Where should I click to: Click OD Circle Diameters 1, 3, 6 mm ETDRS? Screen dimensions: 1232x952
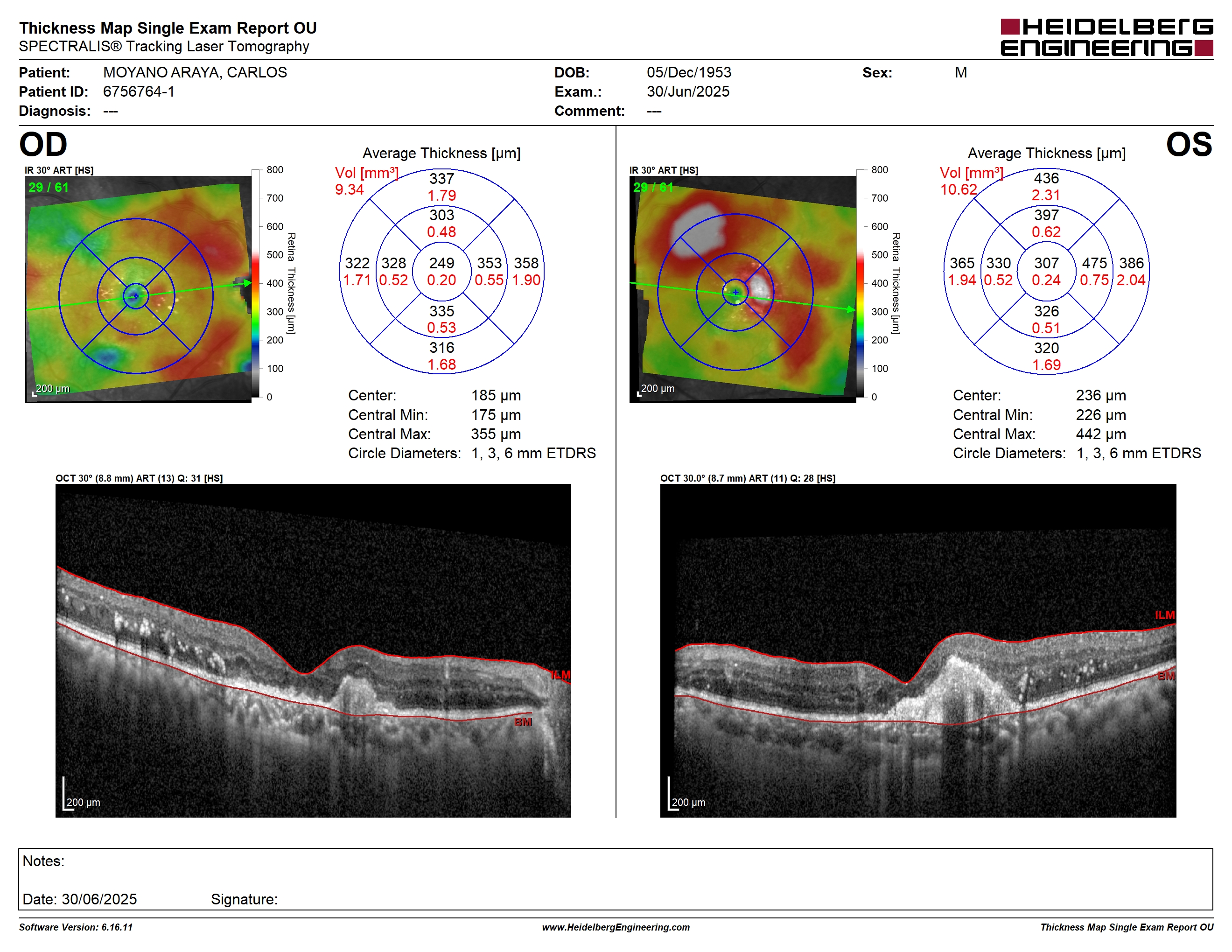[472, 454]
